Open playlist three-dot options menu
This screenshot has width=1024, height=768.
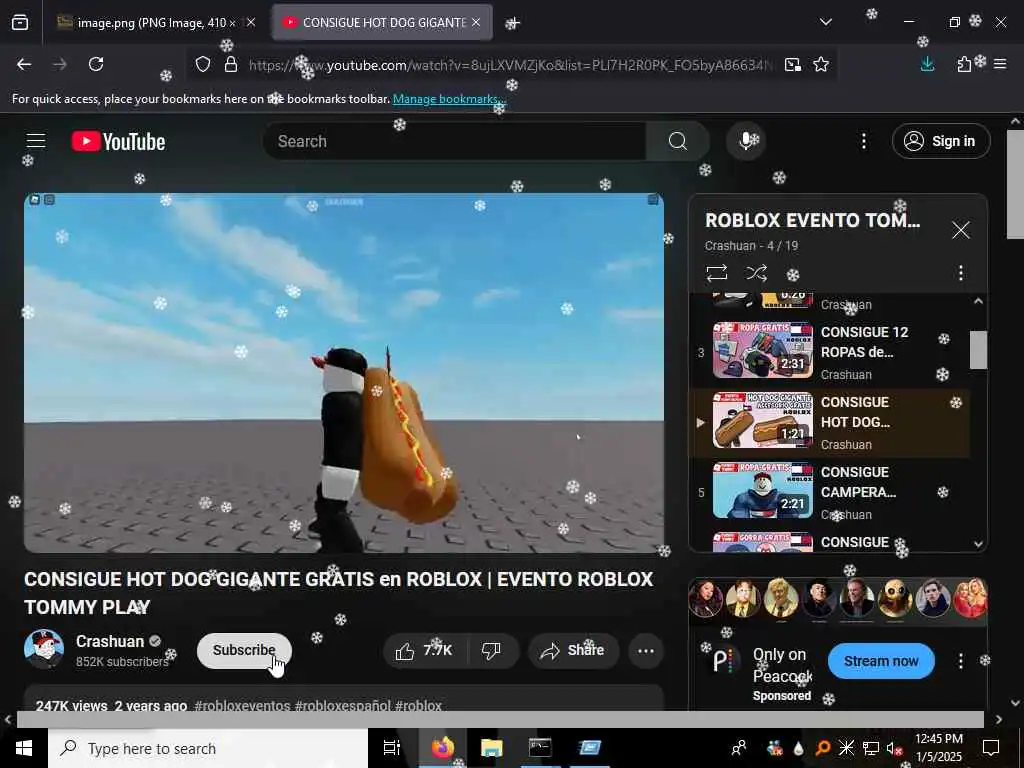coord(961,273)
